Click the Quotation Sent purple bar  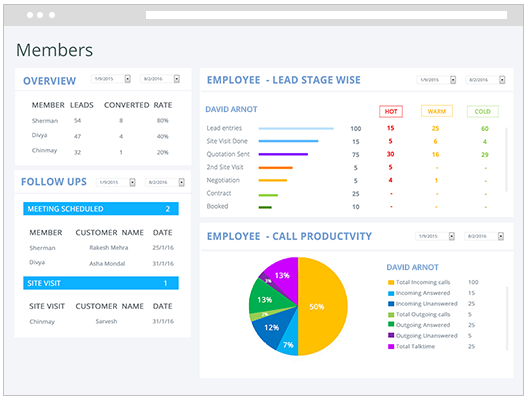pos(283,154)
